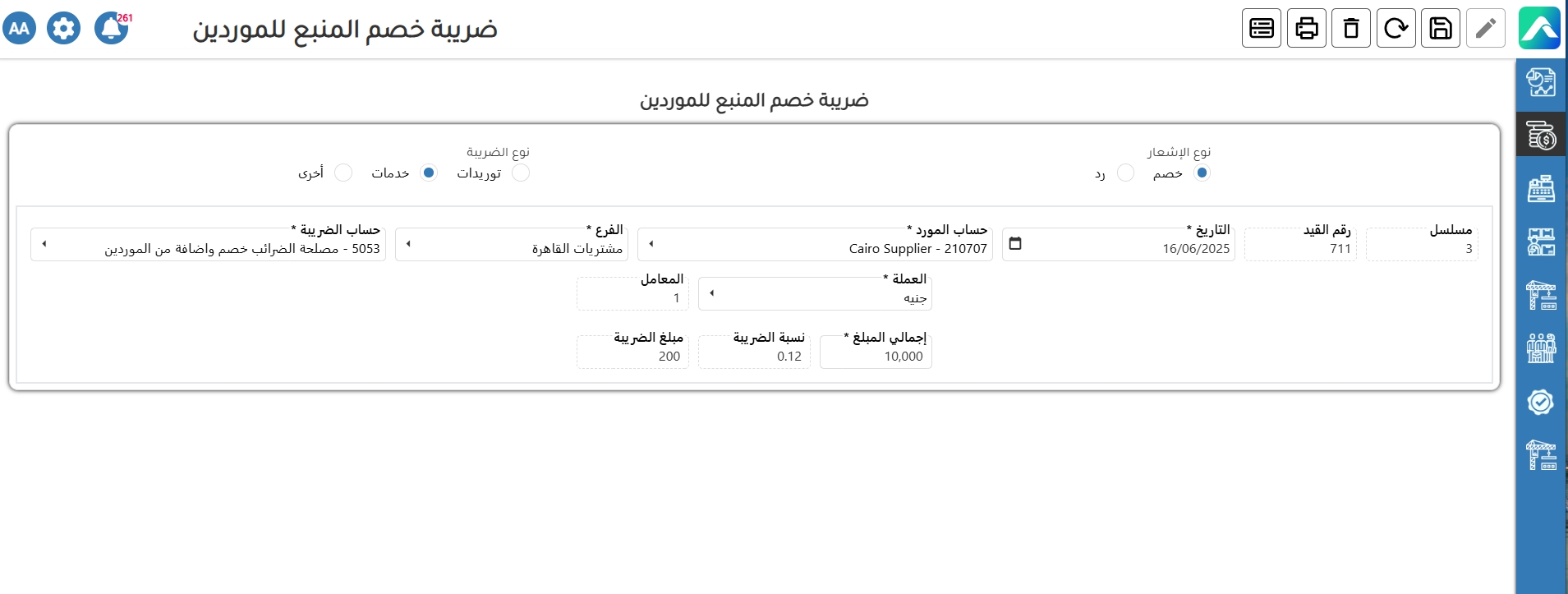Click the refresh/reload icon
1568x594 pixels.
point(1396,29)
